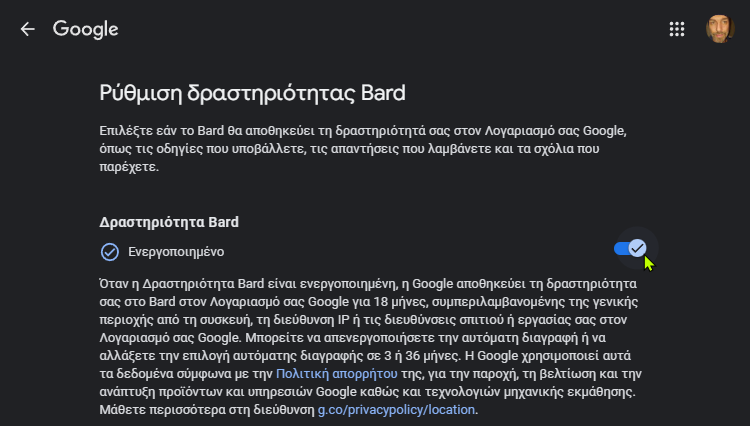The image size is (750, 426).
Task: Click the Google logo in the header
Action: pyautogui.click(x=86, y=29)
